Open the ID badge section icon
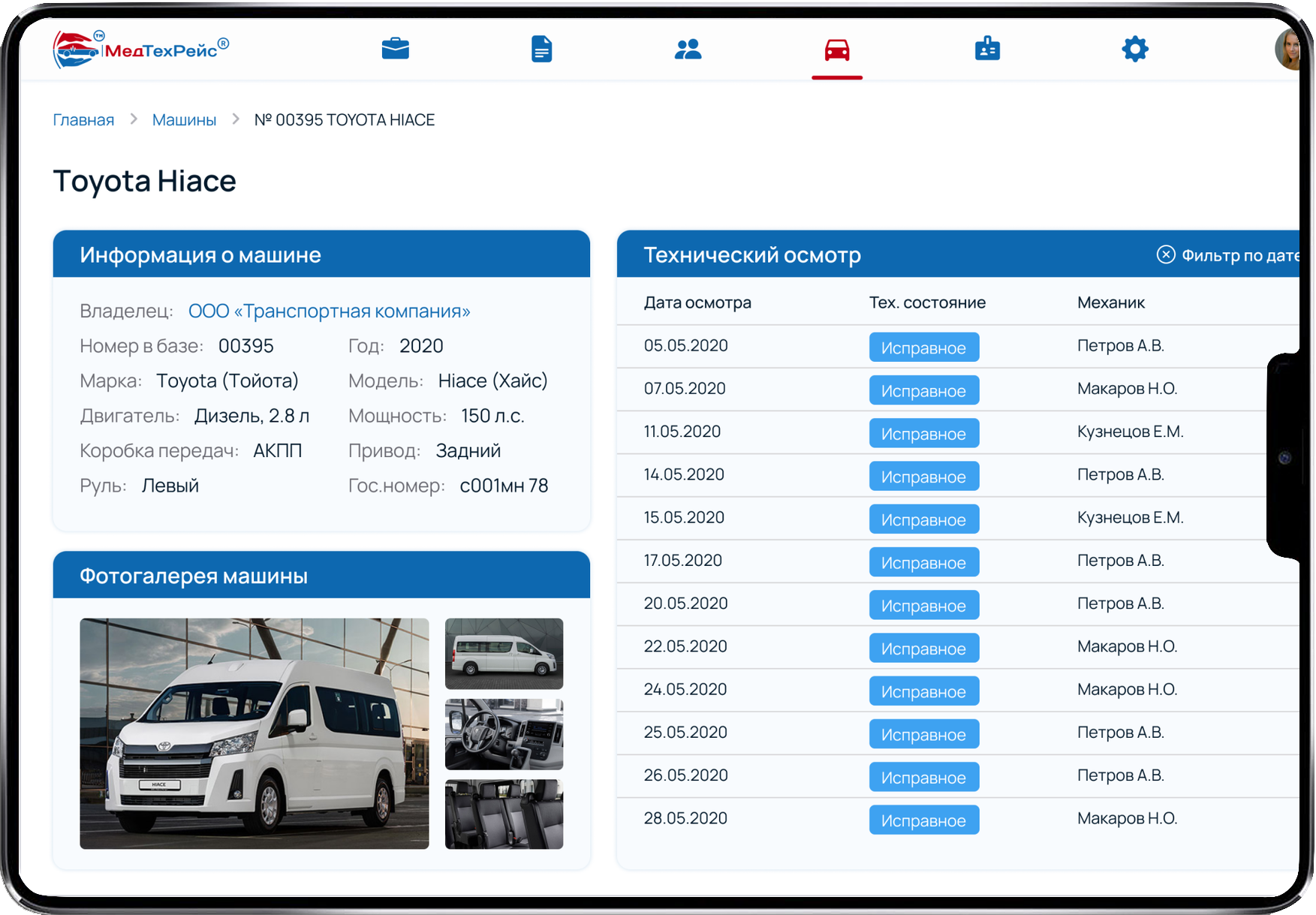The image size is (1316, 915). click(x=986, y=49)
